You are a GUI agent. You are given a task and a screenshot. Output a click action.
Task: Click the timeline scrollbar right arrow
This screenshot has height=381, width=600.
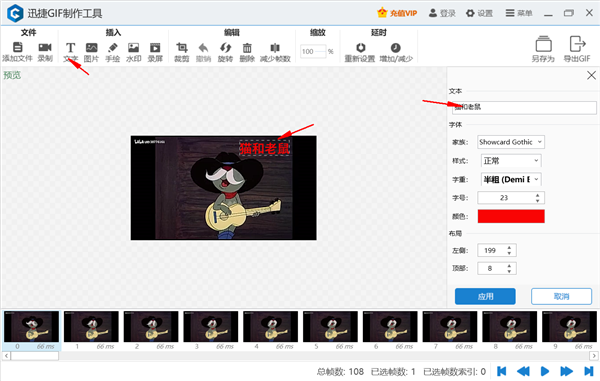(593, 356)
